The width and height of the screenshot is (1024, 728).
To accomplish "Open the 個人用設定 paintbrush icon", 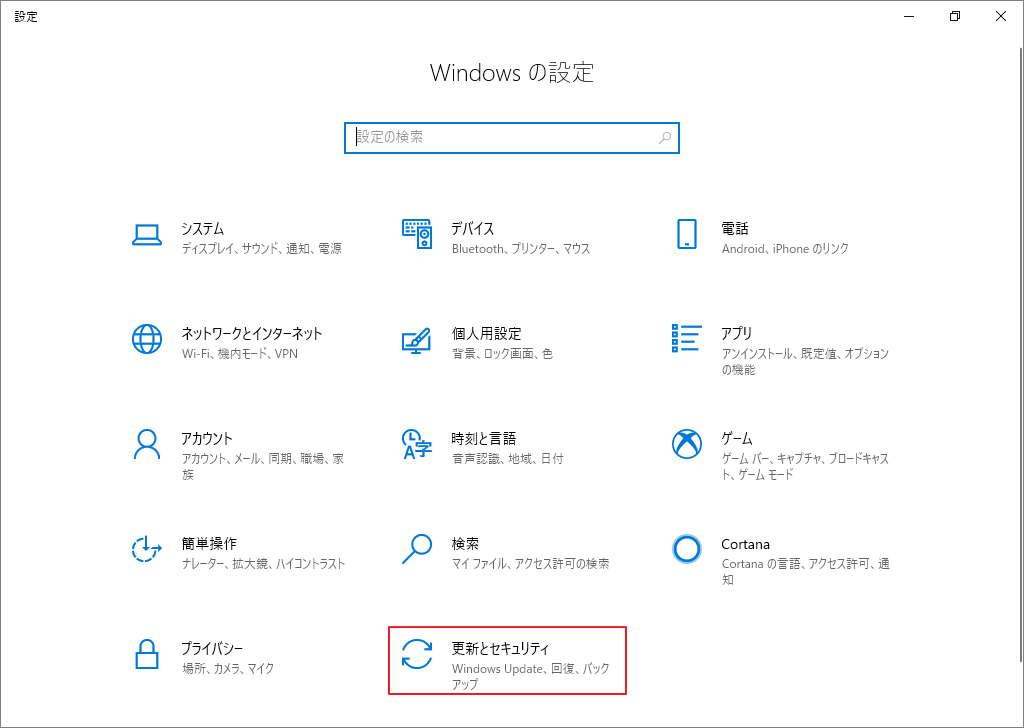I will tap(417, 340).
